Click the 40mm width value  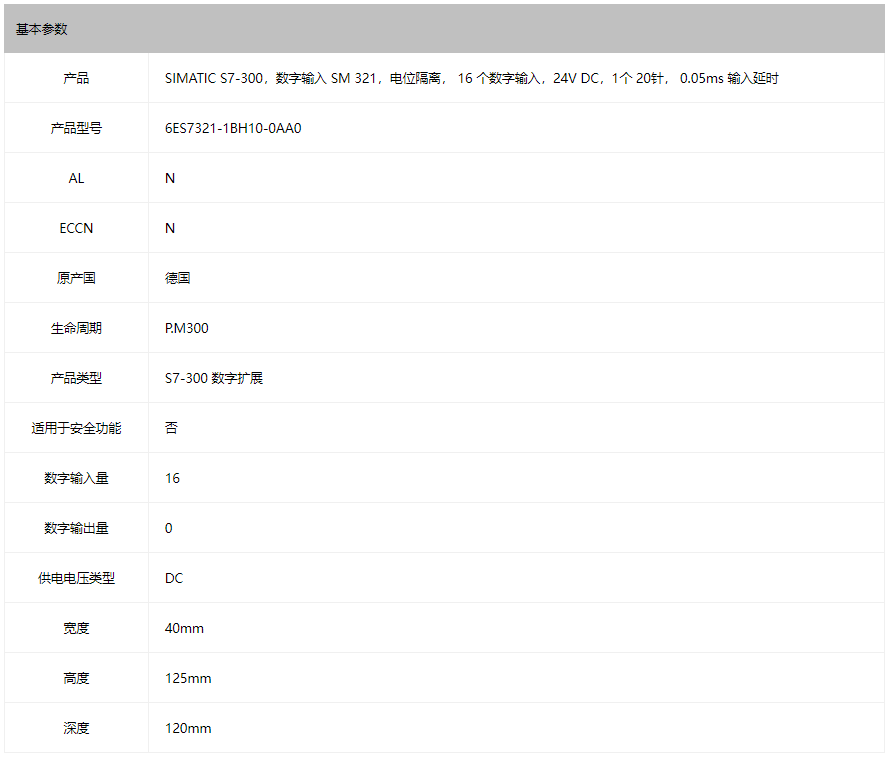coord(184,628)
